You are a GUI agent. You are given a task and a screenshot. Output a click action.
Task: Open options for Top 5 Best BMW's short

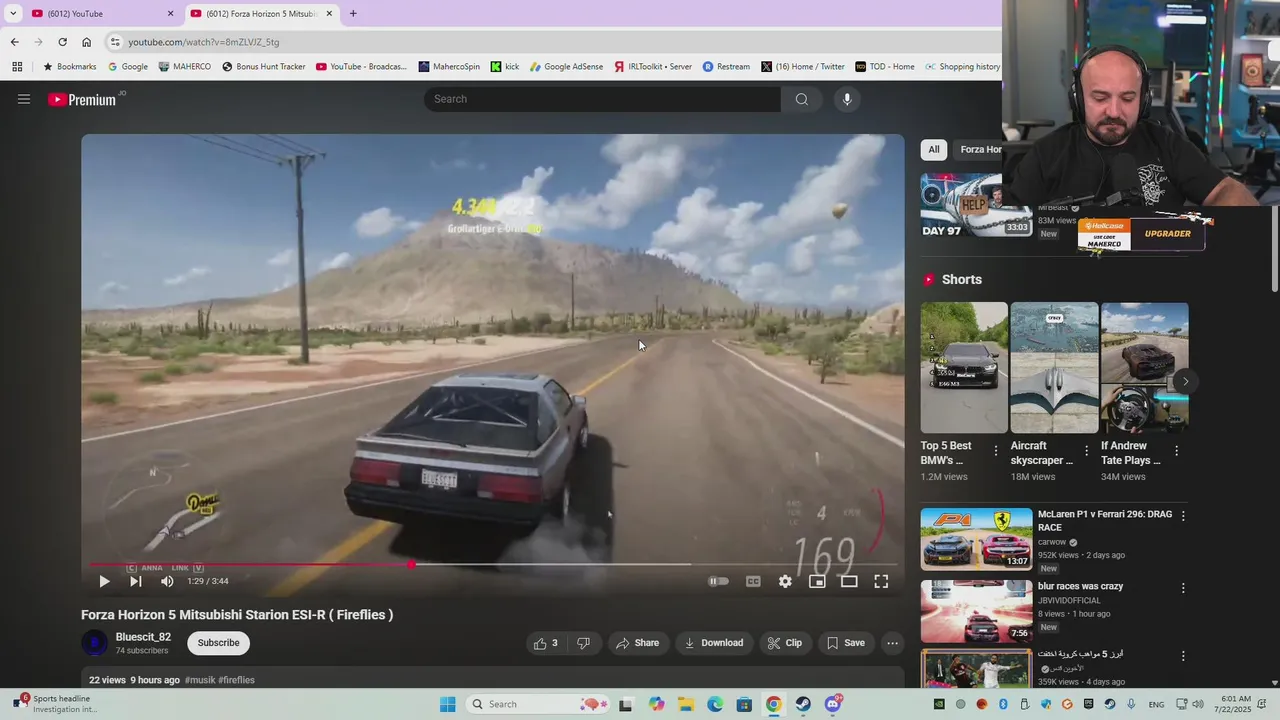coord(995,451)
